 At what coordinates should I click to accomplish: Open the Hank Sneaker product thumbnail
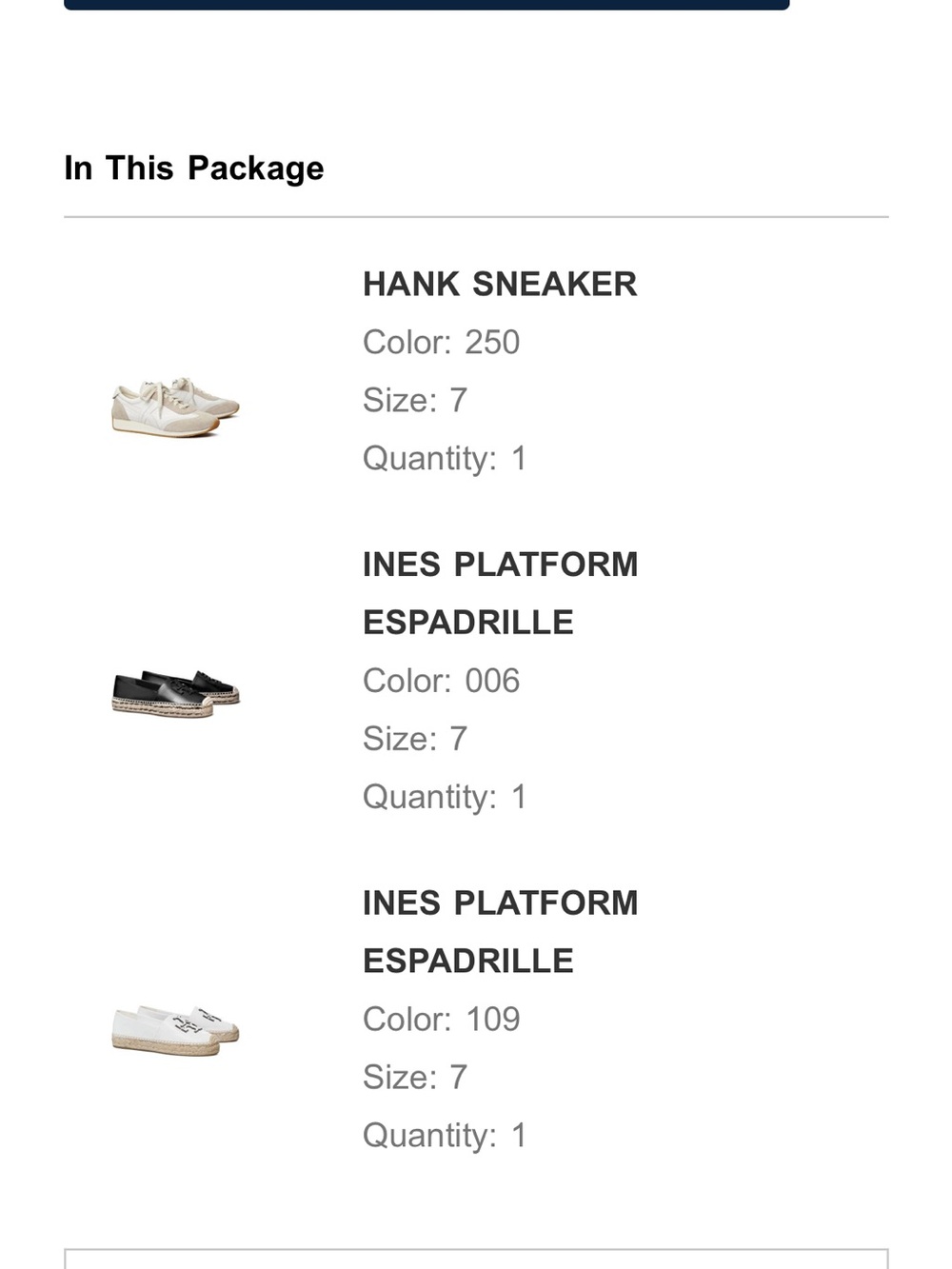click(x=175, y=407)
